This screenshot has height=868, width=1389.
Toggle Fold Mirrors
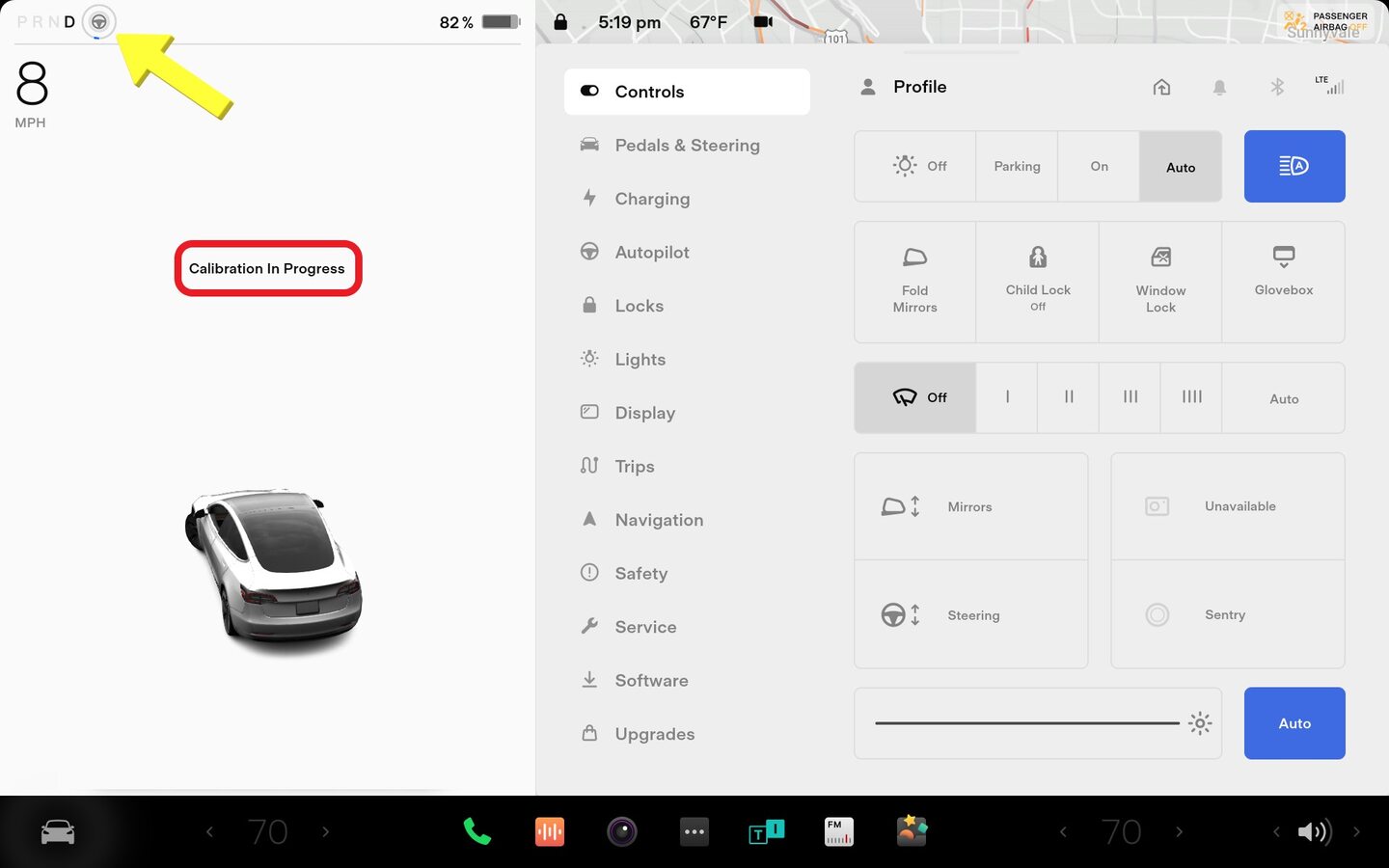click(915, 282)
